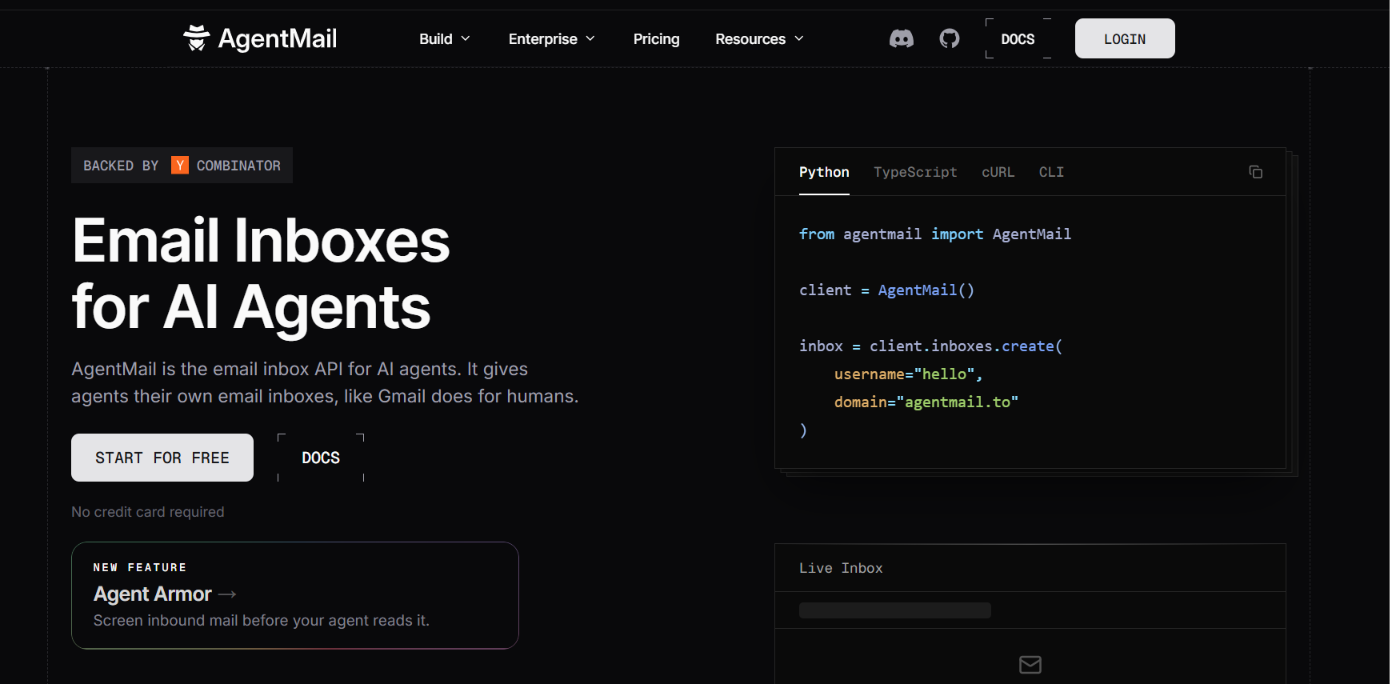Viewport: 1390px width, 684px height.
Task: Click the Live Inbox panel header
Action: click(x=1030, y=568)
